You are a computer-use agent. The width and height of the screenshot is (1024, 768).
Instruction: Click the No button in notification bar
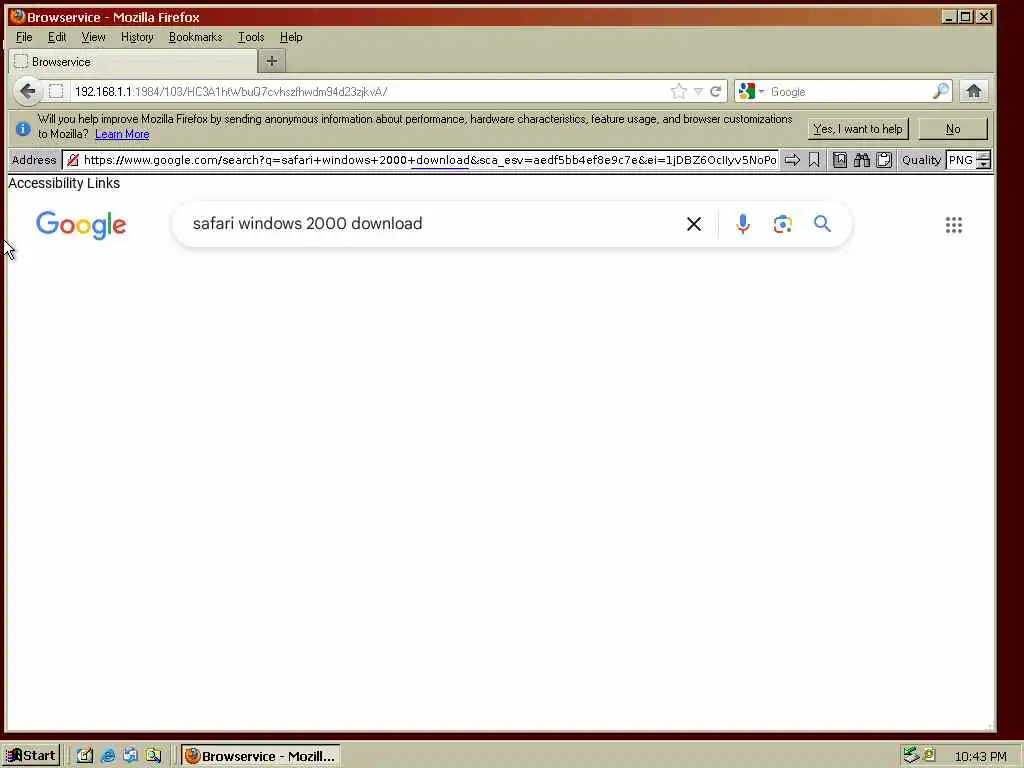(953, 129)
